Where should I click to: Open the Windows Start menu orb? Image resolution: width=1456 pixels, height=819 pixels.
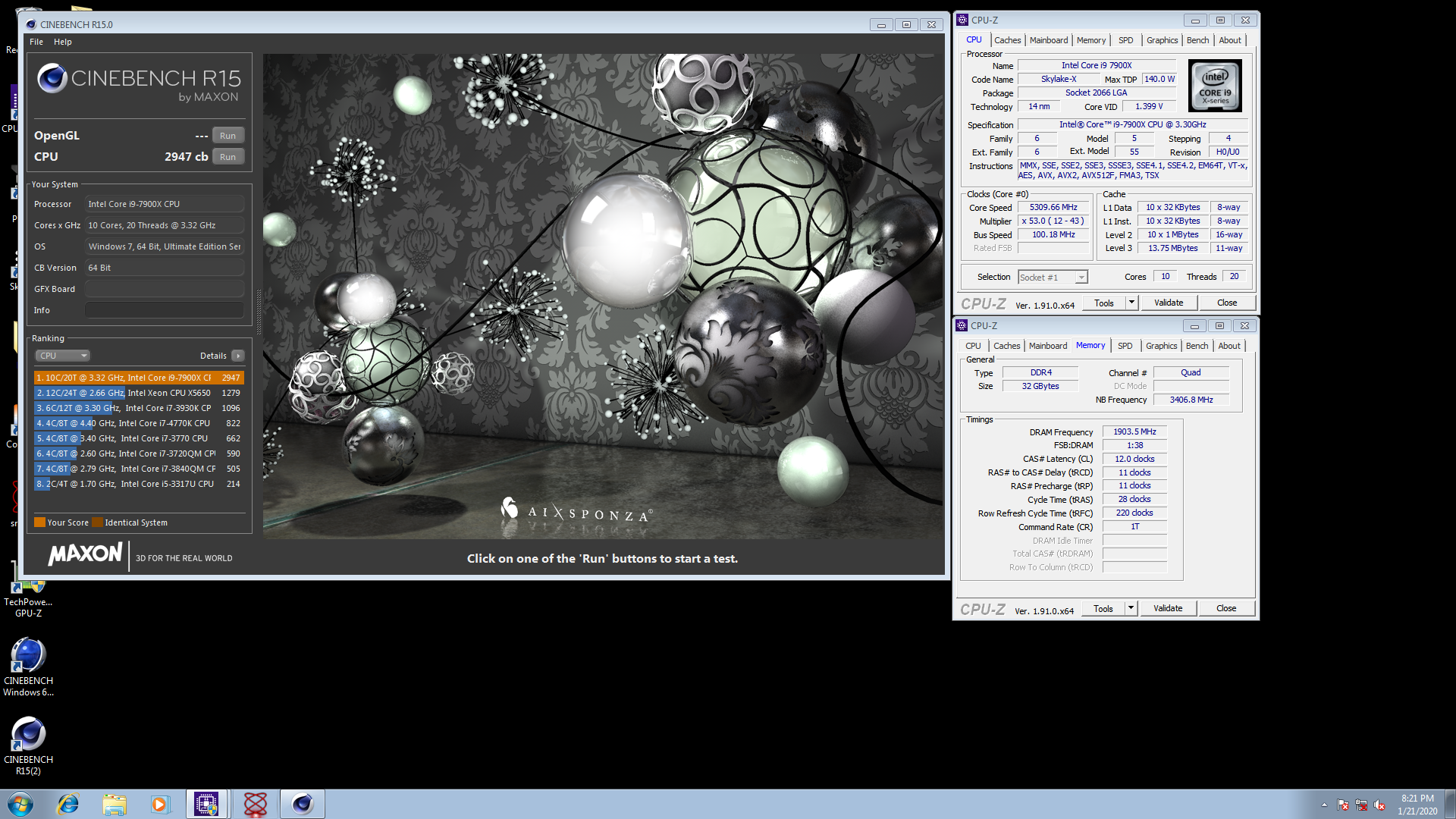[x=20, y=804]
